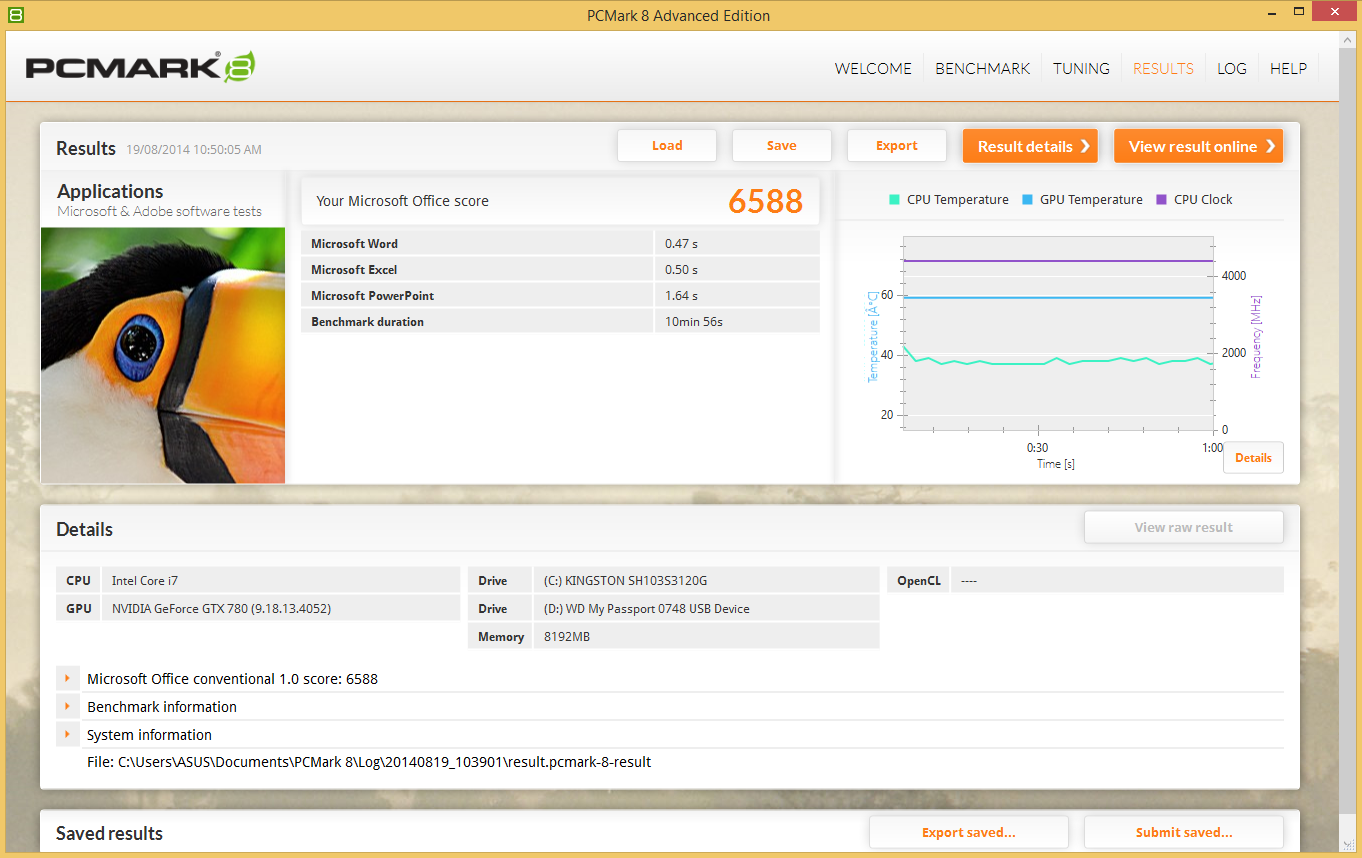
Task: Open the WELCOME tab
Action: (x=873, y=68)
